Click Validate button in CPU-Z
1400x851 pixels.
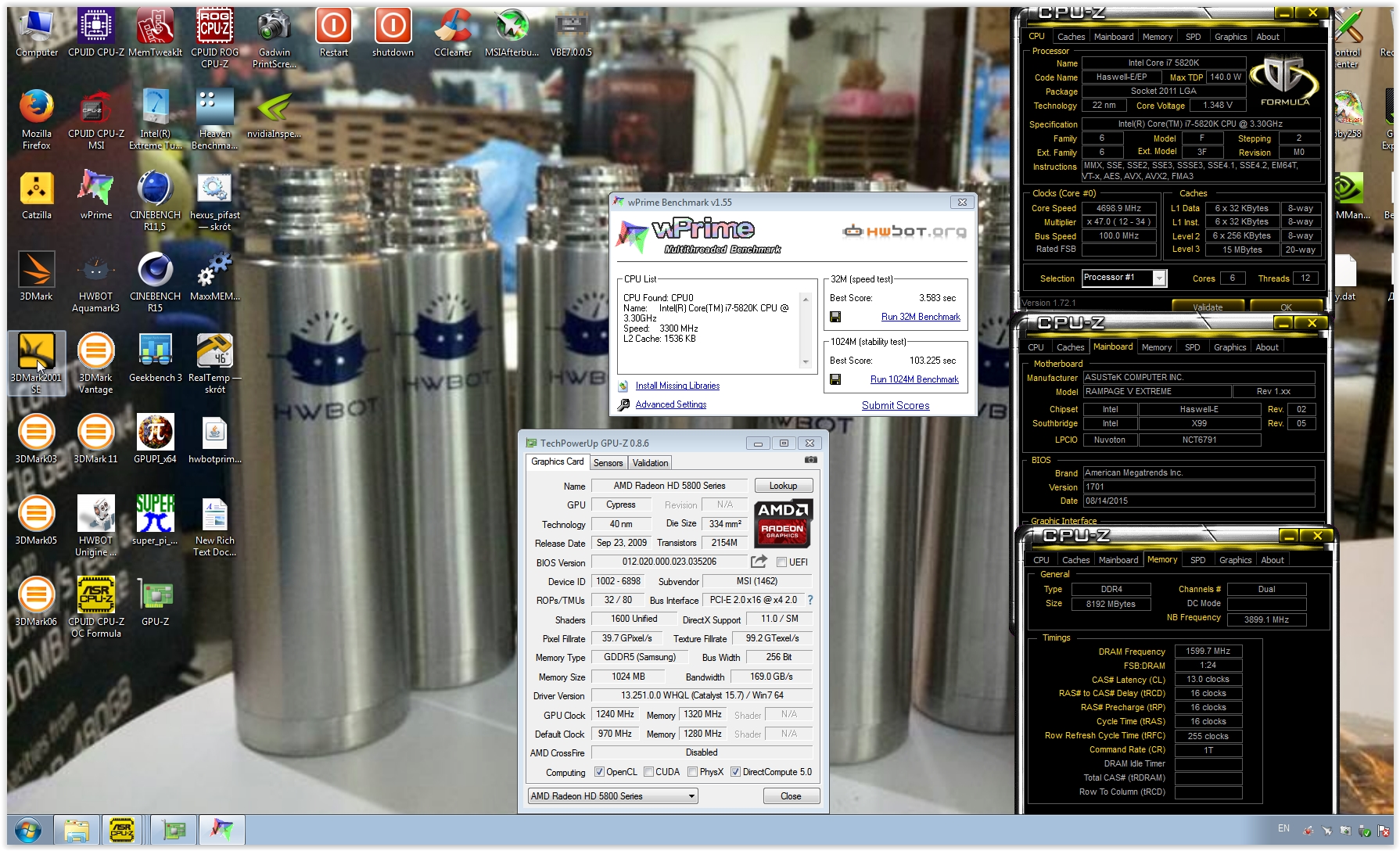tap(1208, 307)
